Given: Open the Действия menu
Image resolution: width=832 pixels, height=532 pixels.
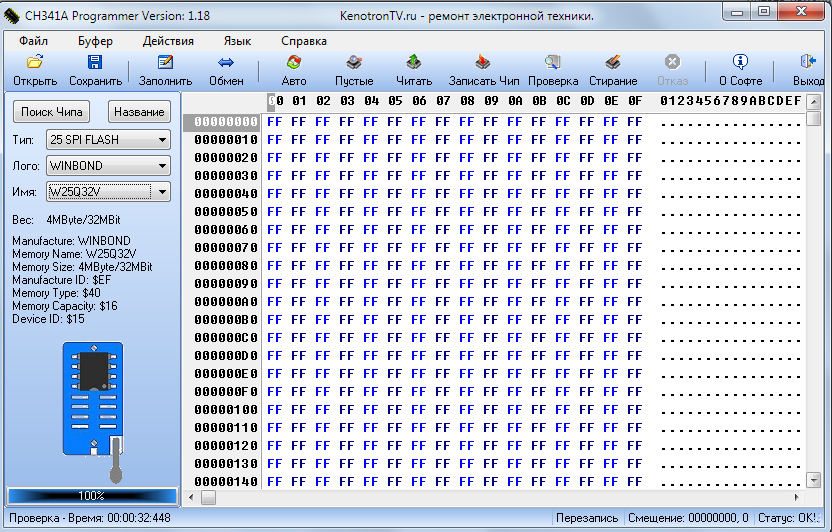Looking at the screenshot, I should (x=168, y=41).
